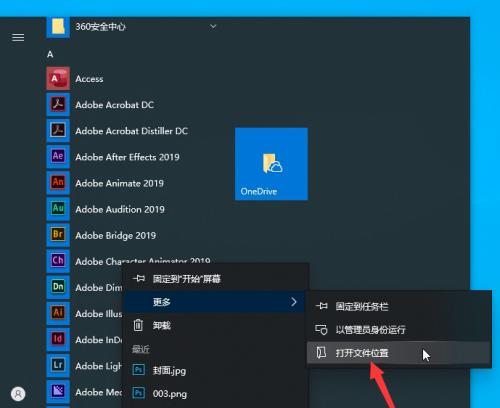The width and height of the screenshot is (500, 408).
Task: Click the Adobe Acrobat Distiller DC icon
Action: (58, 131)
